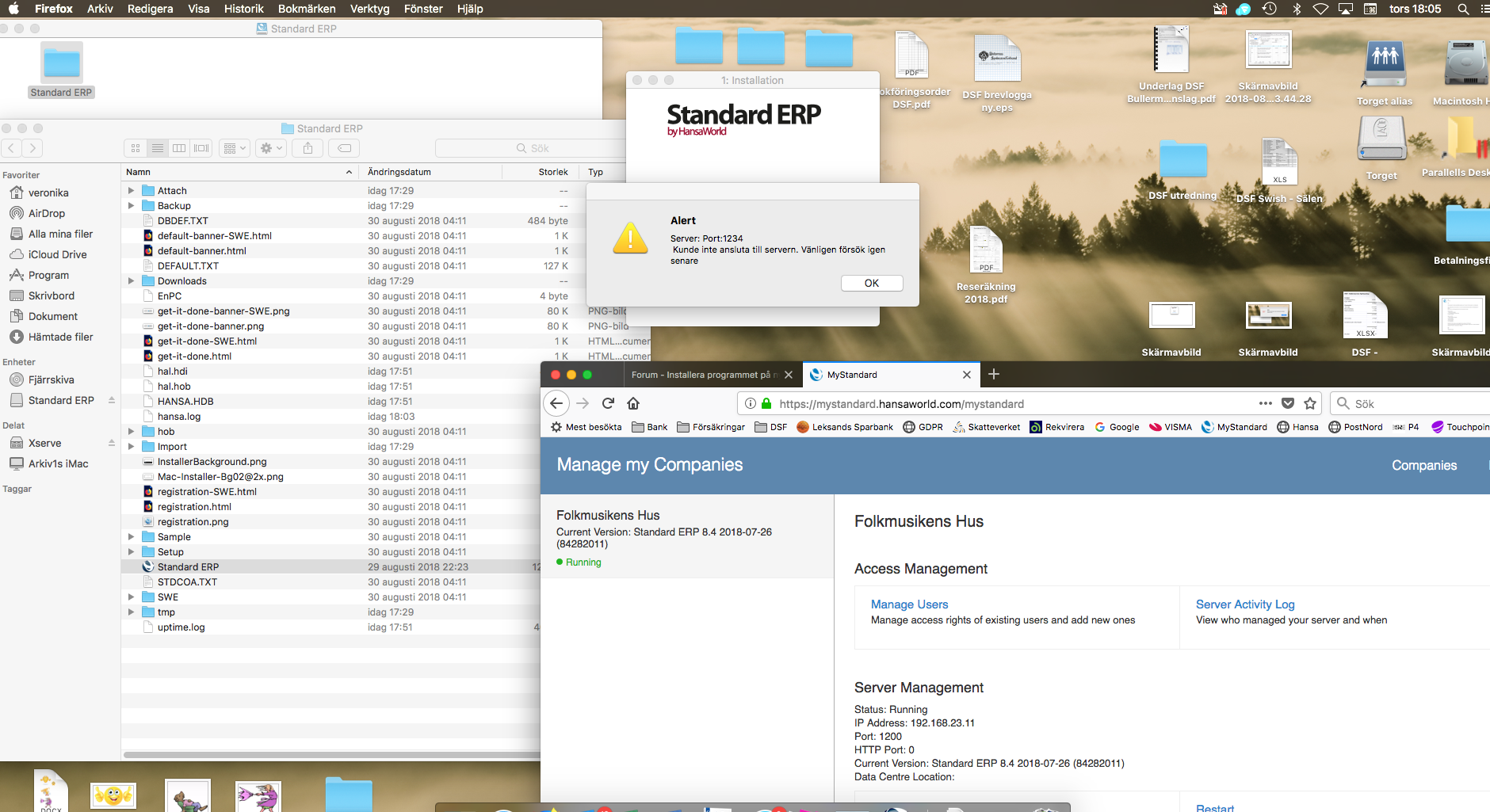Image resolution: width=1490 pixels, height=812 pixels.
Task: Click the Finder search field
Action: 531,148
